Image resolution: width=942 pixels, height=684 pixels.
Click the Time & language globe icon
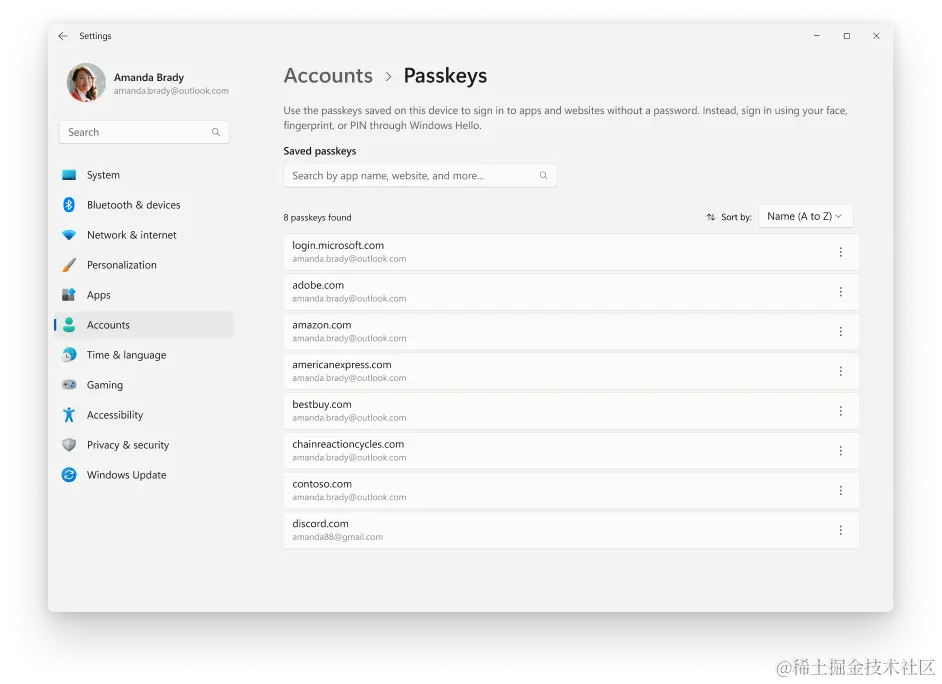pyautogui.click(x=69, y=355)
